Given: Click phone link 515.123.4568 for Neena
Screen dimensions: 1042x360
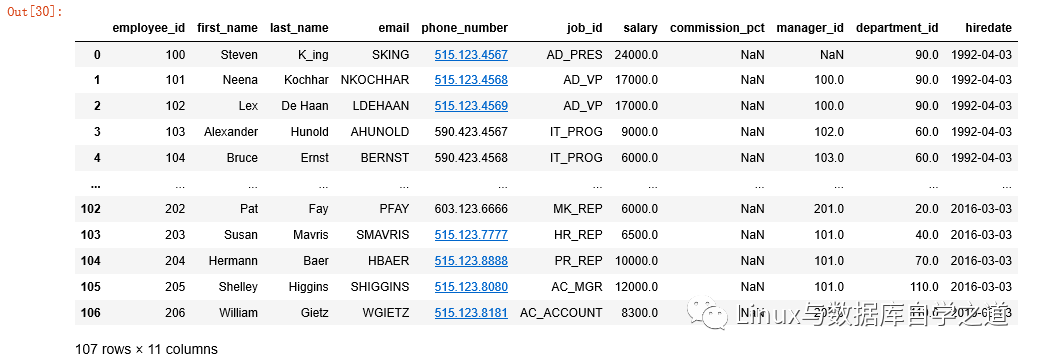Looking at the screenshot, I should coord(471,80).
